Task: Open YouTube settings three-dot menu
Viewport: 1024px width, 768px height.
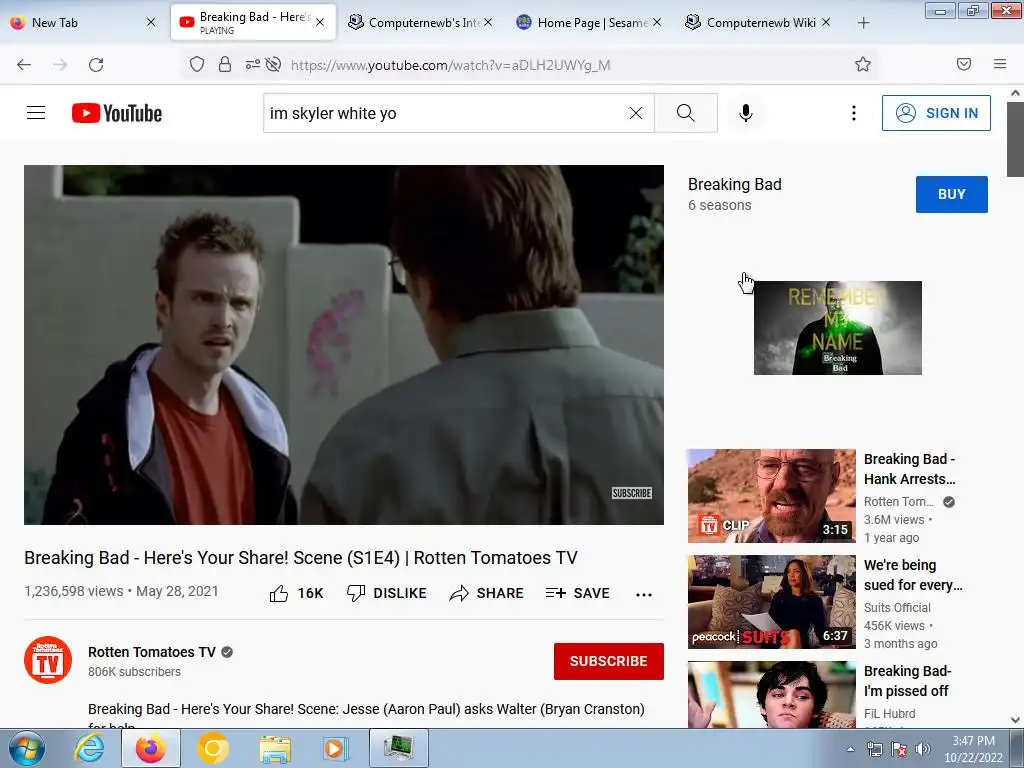Action: coord(854,113)
